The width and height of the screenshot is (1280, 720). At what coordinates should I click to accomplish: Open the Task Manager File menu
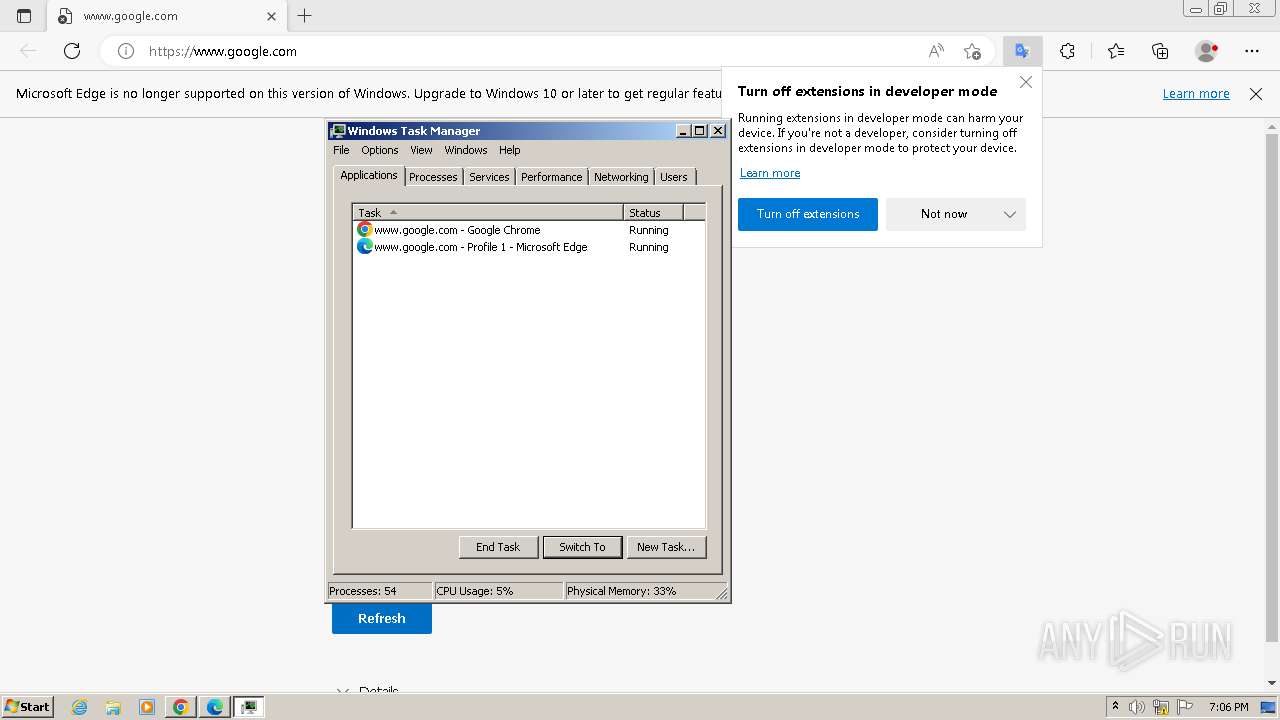[x=341, y=150]
